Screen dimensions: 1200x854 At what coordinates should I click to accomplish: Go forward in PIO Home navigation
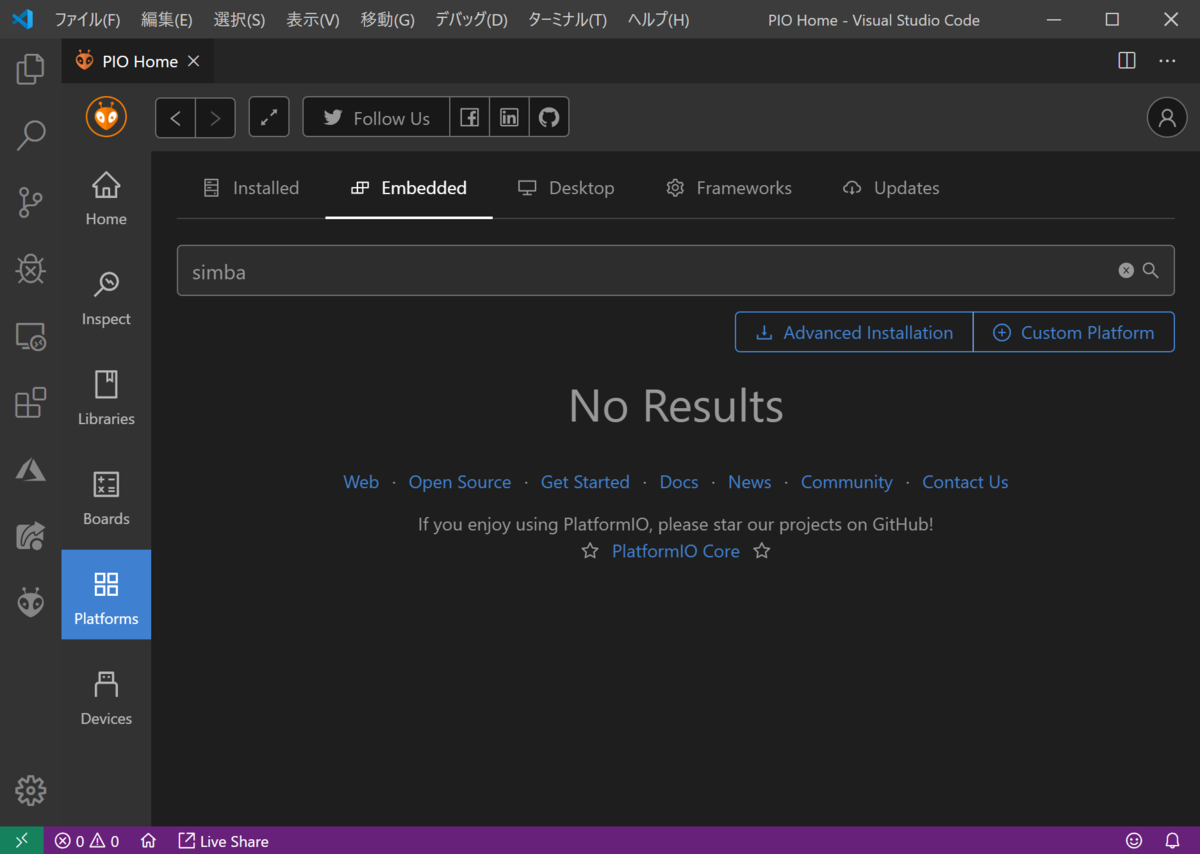pyautogui.click(x=215, y=118)
